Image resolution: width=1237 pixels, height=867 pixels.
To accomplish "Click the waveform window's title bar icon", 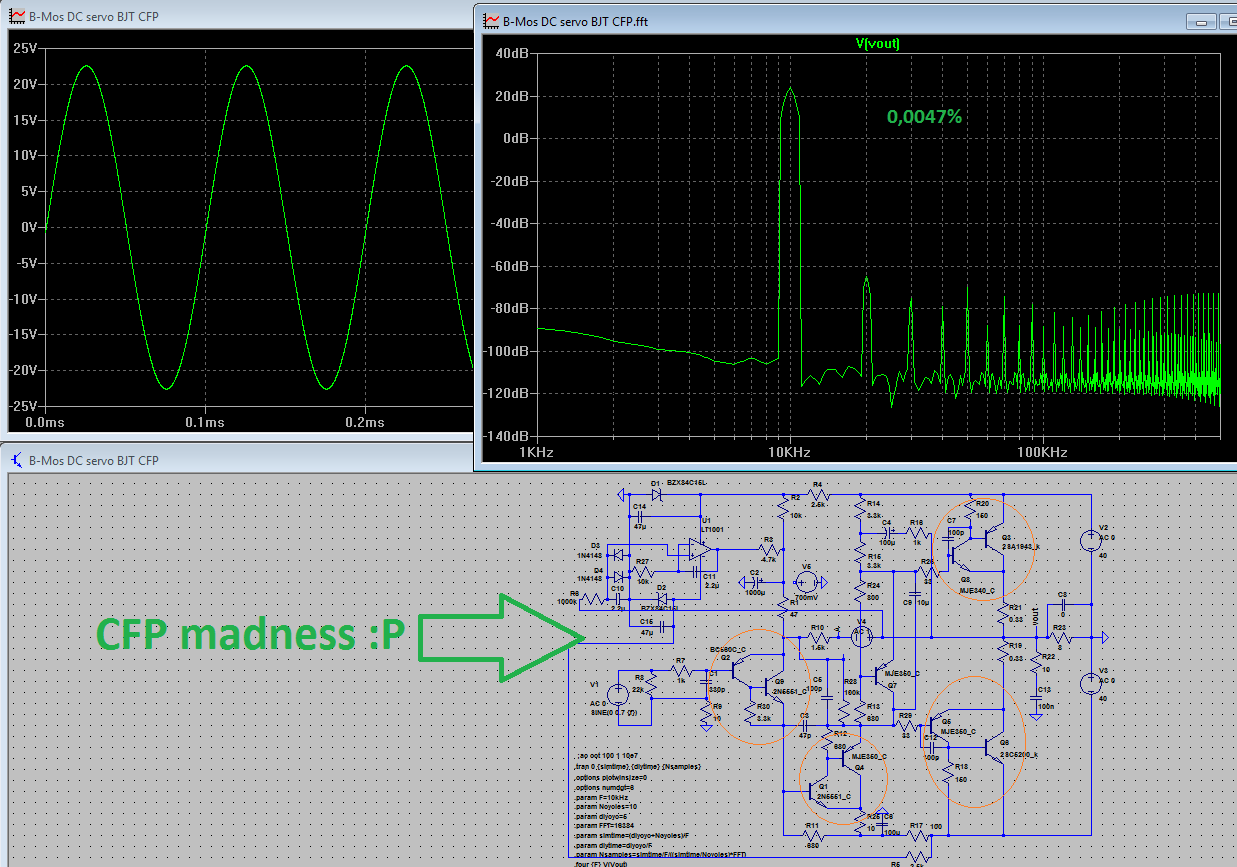I will coord(17,17).
